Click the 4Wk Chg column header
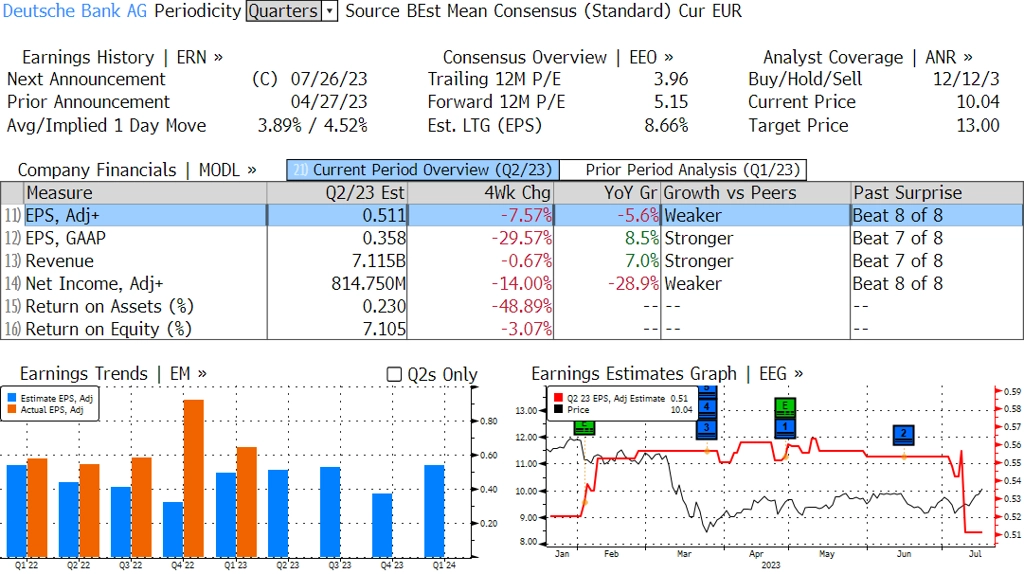 [x=480, y=193]
